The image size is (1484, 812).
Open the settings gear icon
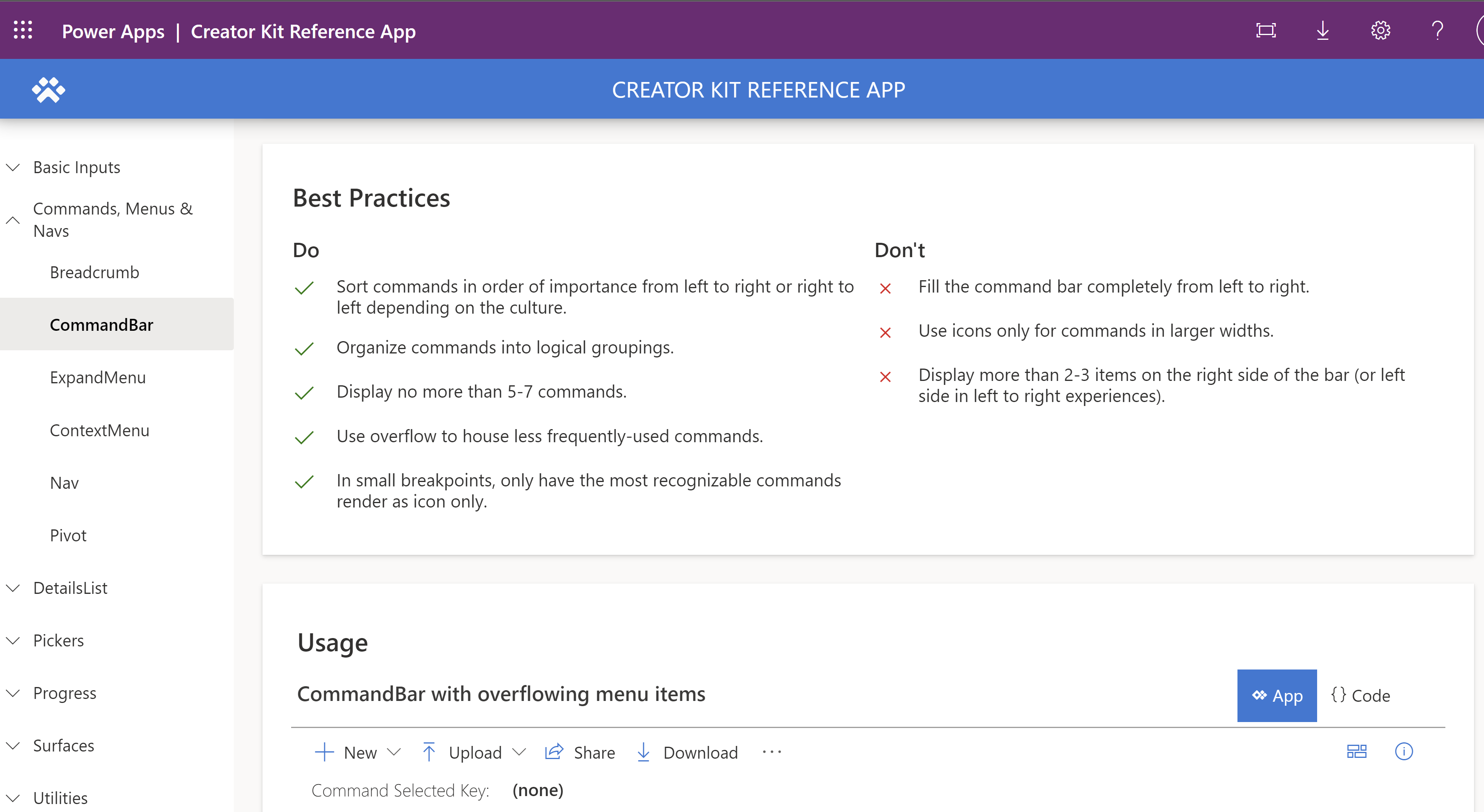pyautogui.click(x=1380, y=31)
